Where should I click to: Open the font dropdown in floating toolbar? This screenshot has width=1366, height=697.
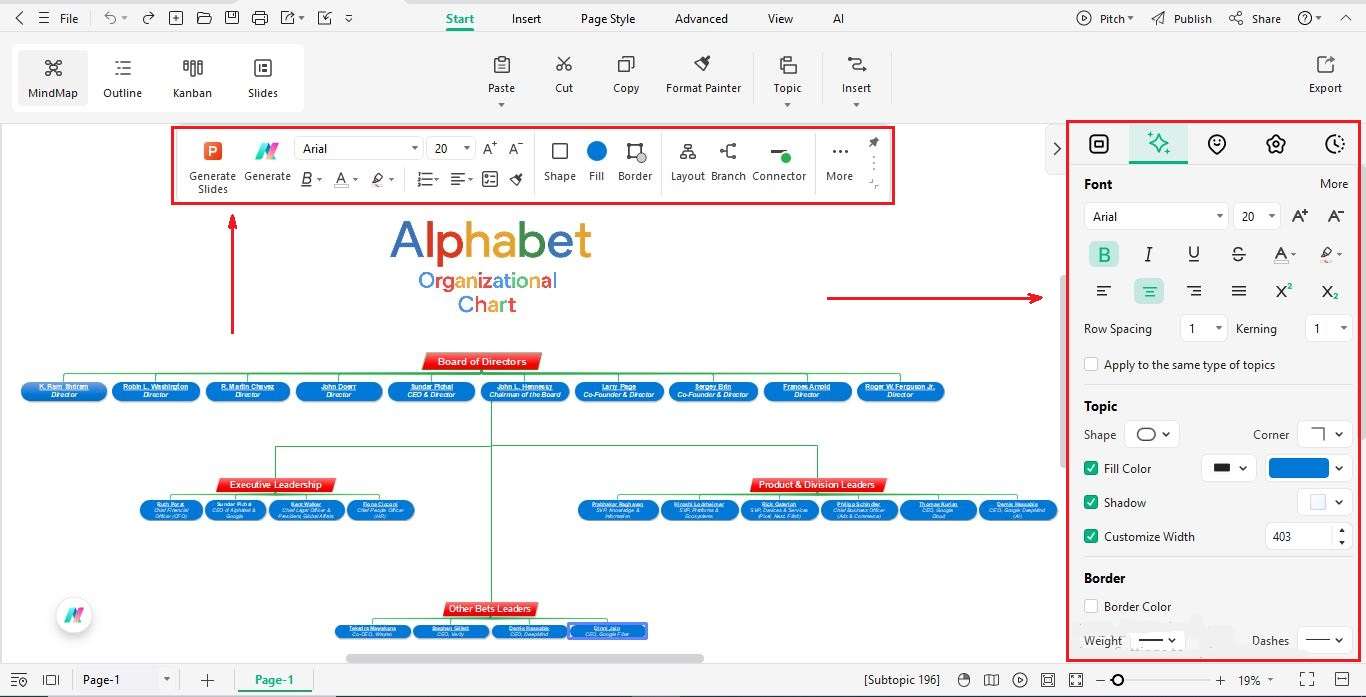point(359,148)
